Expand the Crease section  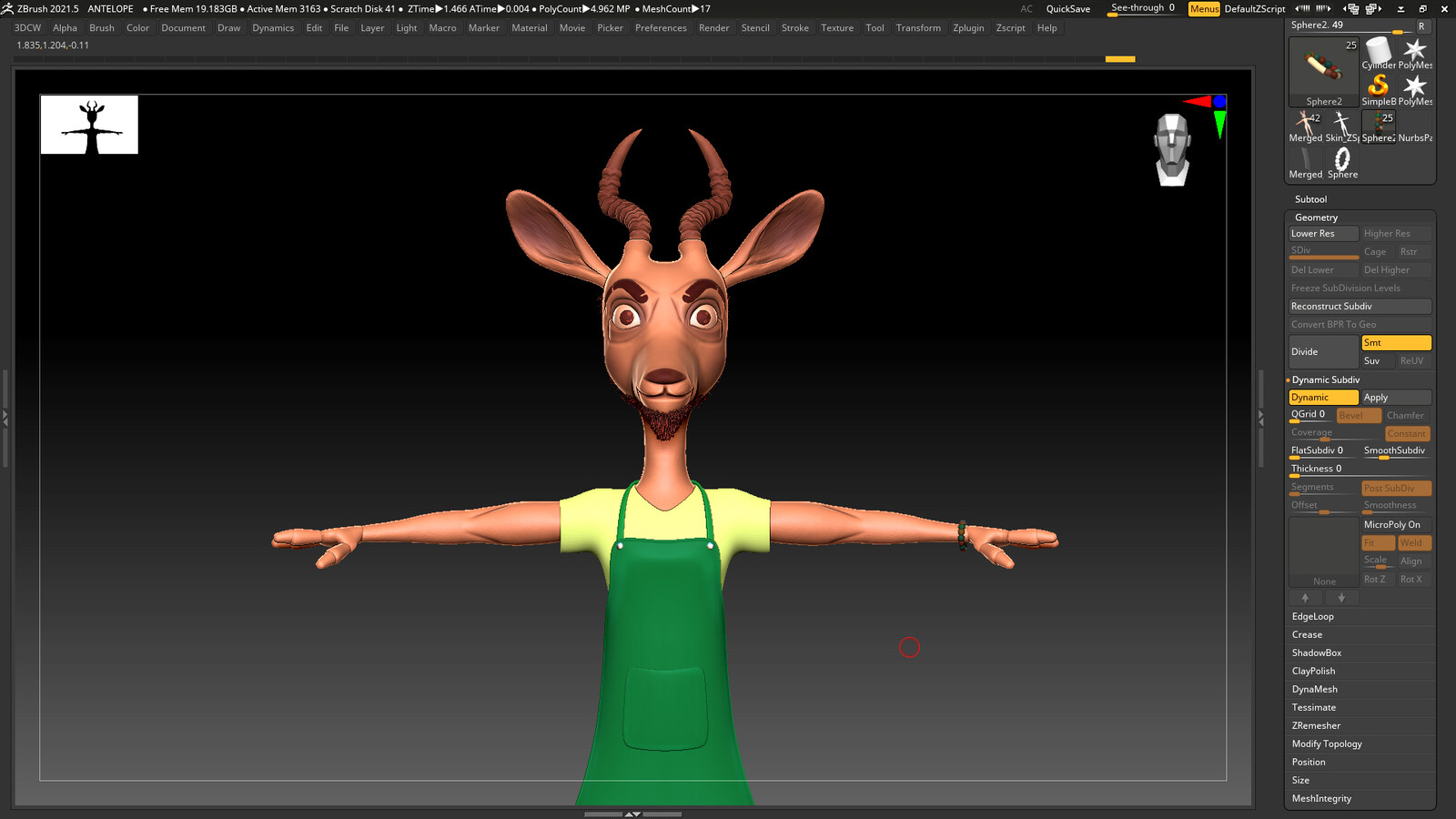coord(1307,634)
